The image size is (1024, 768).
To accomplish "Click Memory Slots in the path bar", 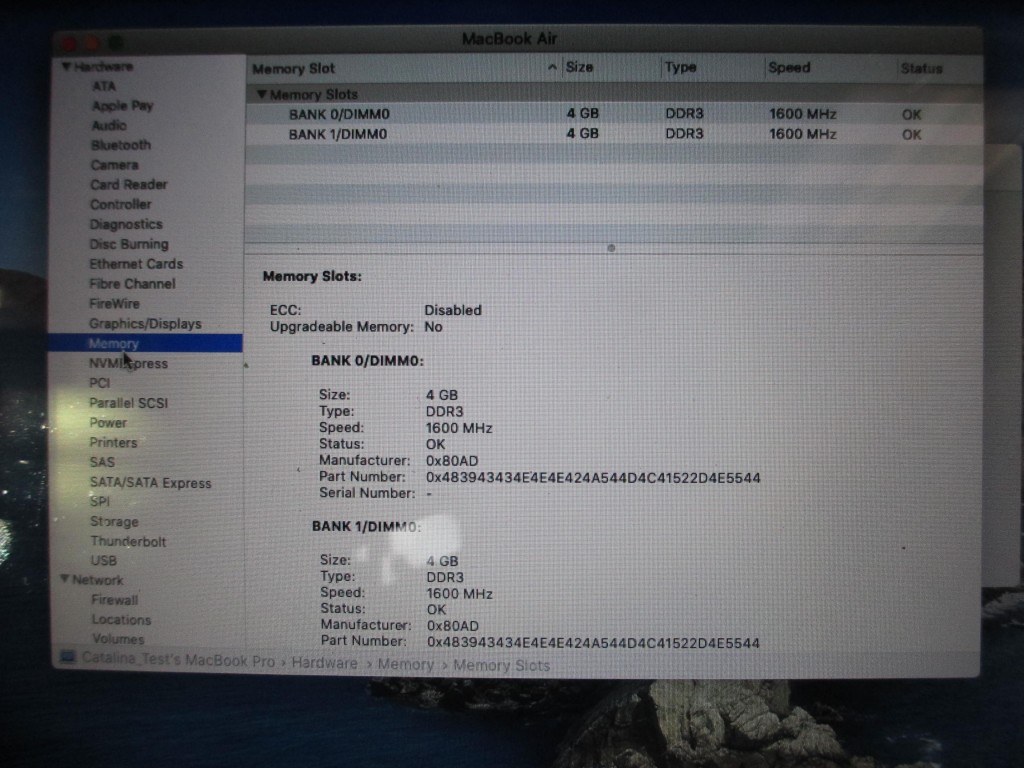I will click(502, 665).
